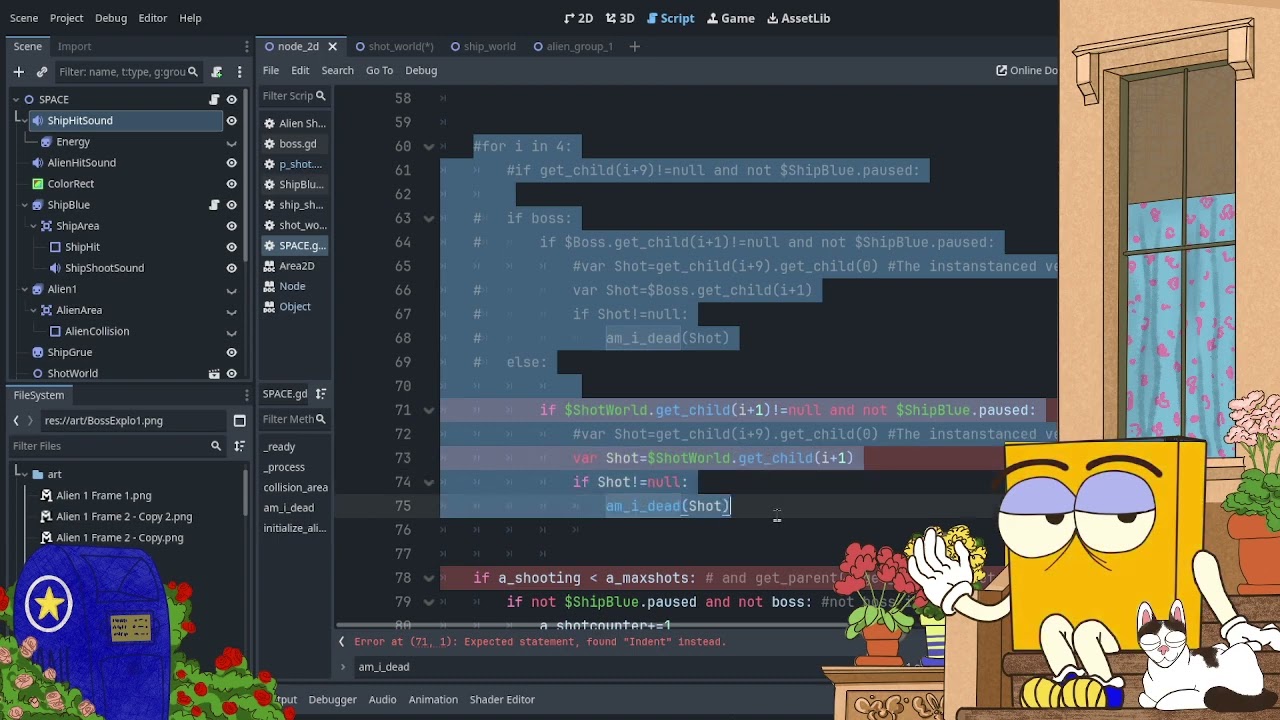
Task: Toggle the scripts panel arrow at bottom left
Action: 342,642
